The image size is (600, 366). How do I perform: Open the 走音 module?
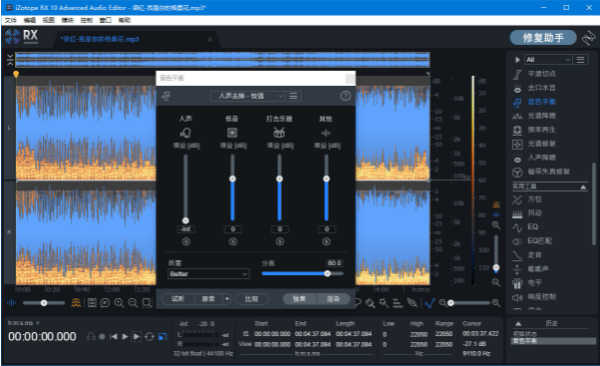pos(535,255)
